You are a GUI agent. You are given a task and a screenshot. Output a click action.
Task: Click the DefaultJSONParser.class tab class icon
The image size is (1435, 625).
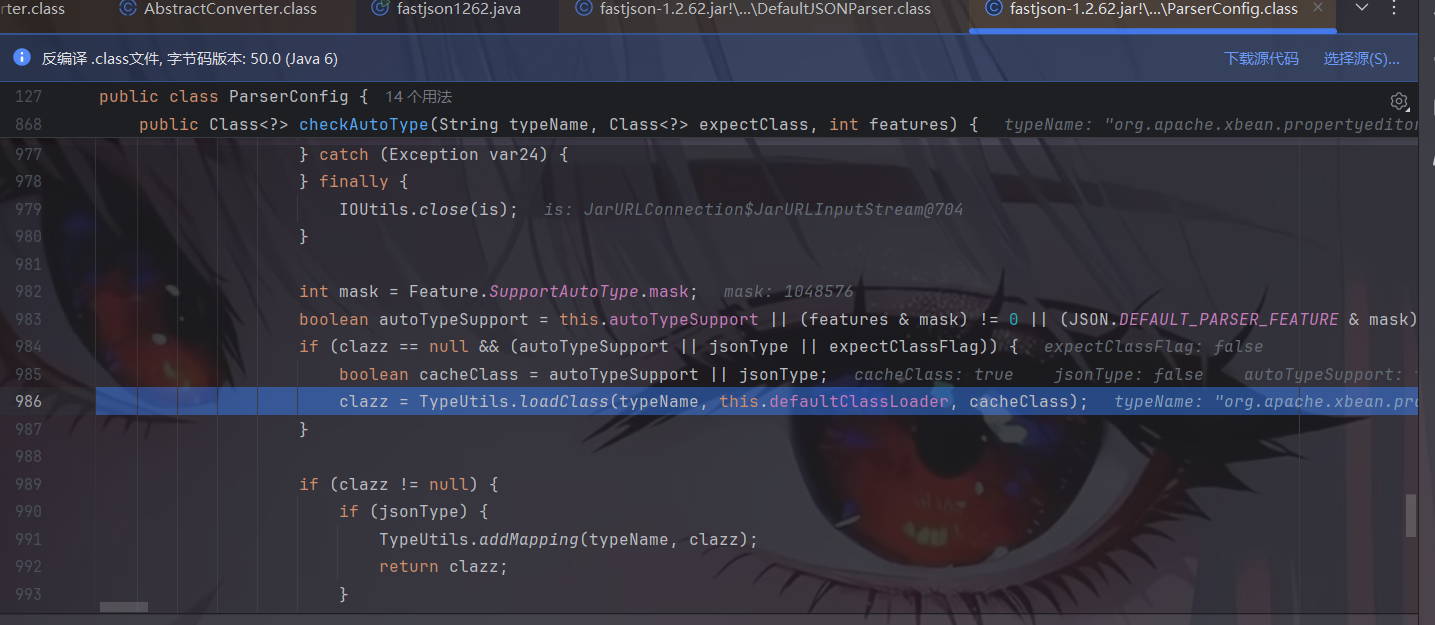584,9
